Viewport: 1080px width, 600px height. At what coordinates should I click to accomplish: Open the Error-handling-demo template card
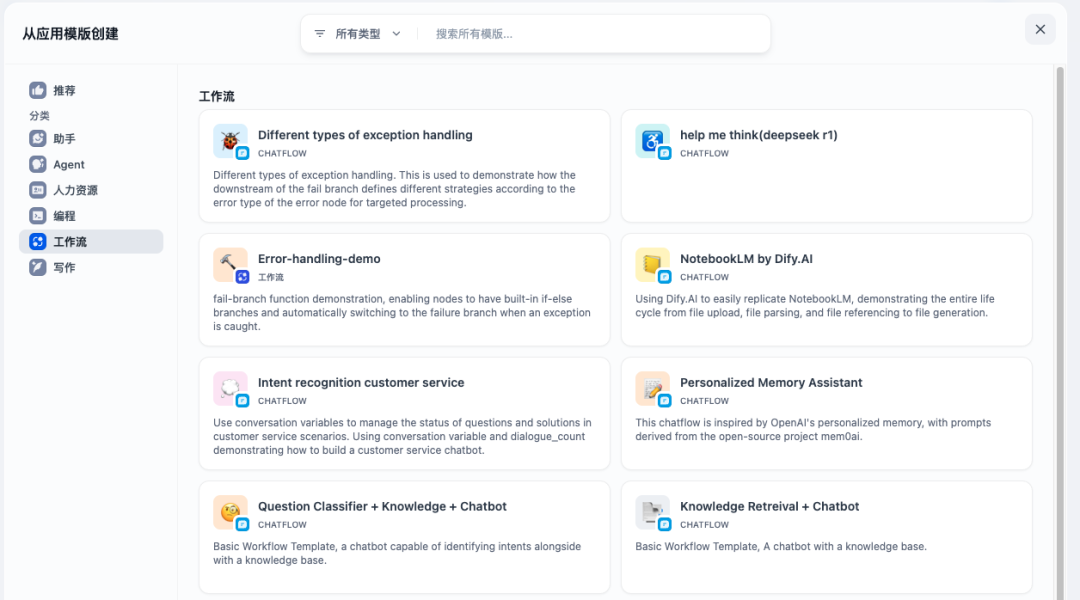[404, 290]
